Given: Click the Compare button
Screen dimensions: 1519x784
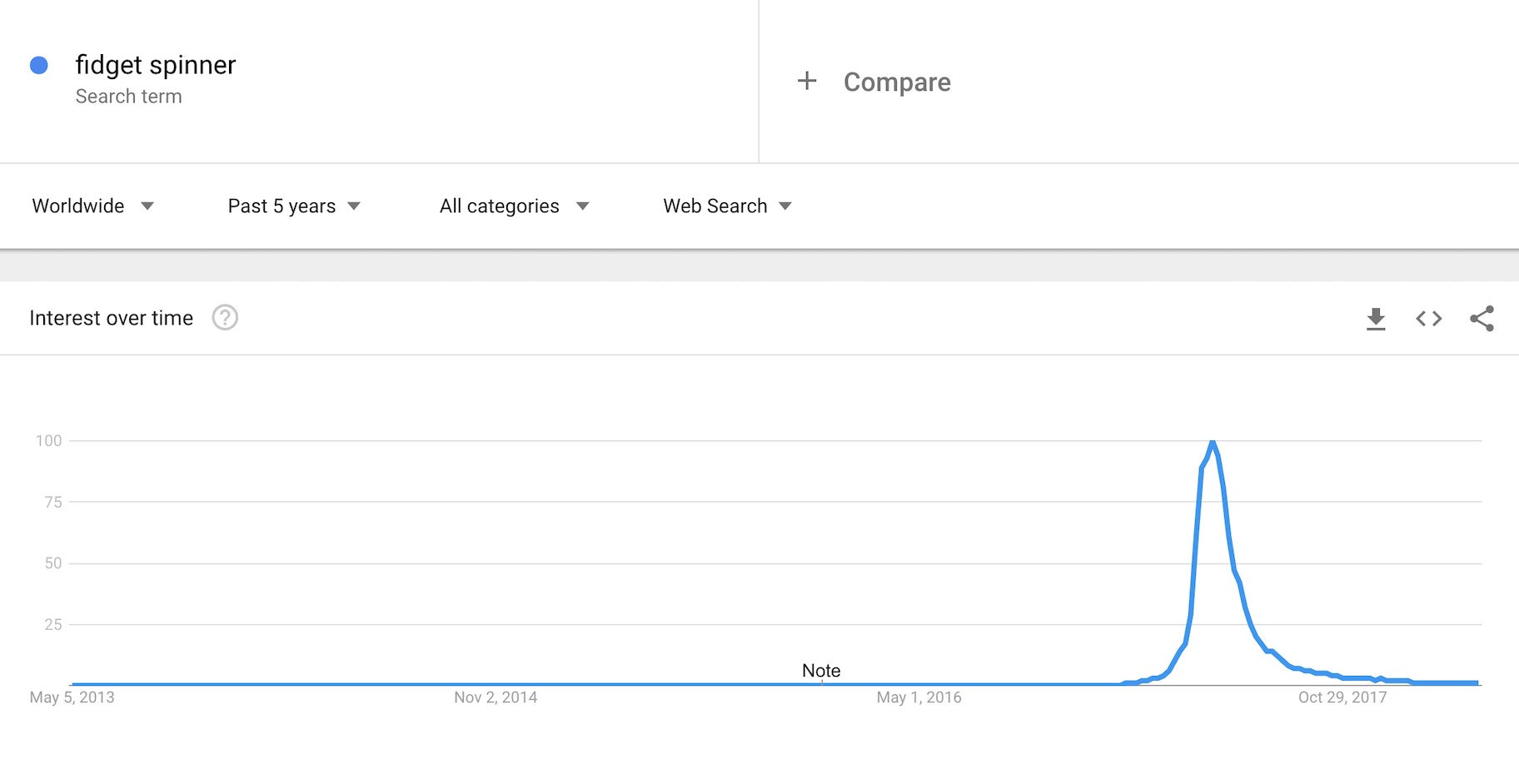Looking at the screenshot, I should pyautogui.click(x=897, y=82).
